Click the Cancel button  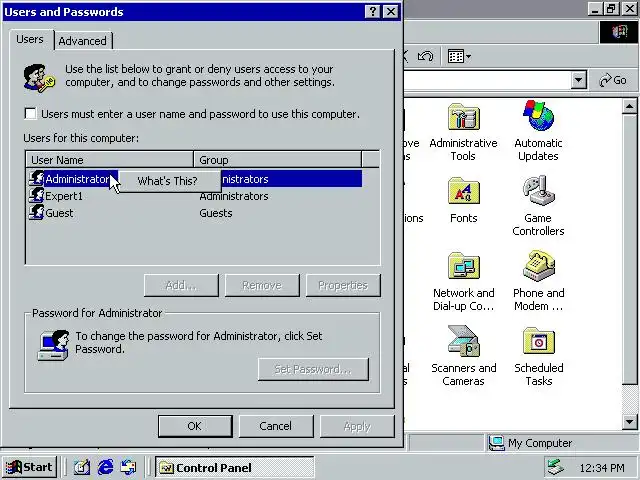(276, 426)
